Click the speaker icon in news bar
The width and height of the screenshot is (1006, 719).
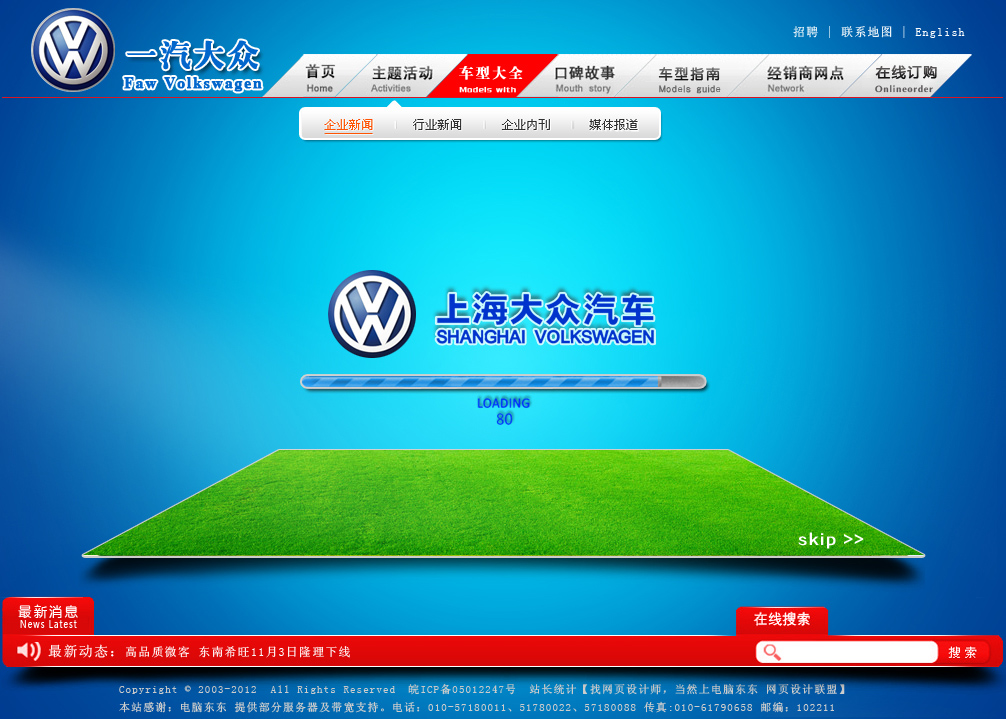point(28,651)
